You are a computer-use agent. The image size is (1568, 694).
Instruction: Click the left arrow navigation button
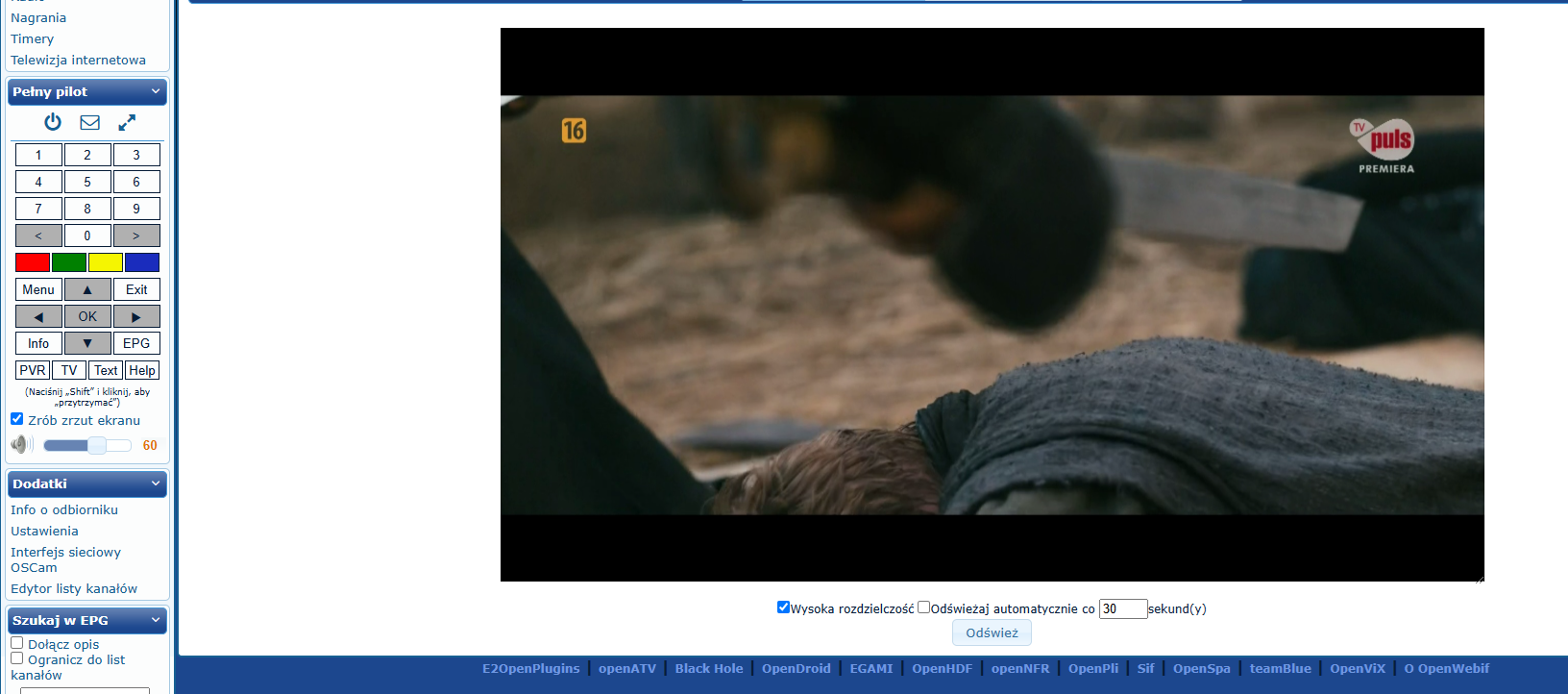(x=38, y=316)
